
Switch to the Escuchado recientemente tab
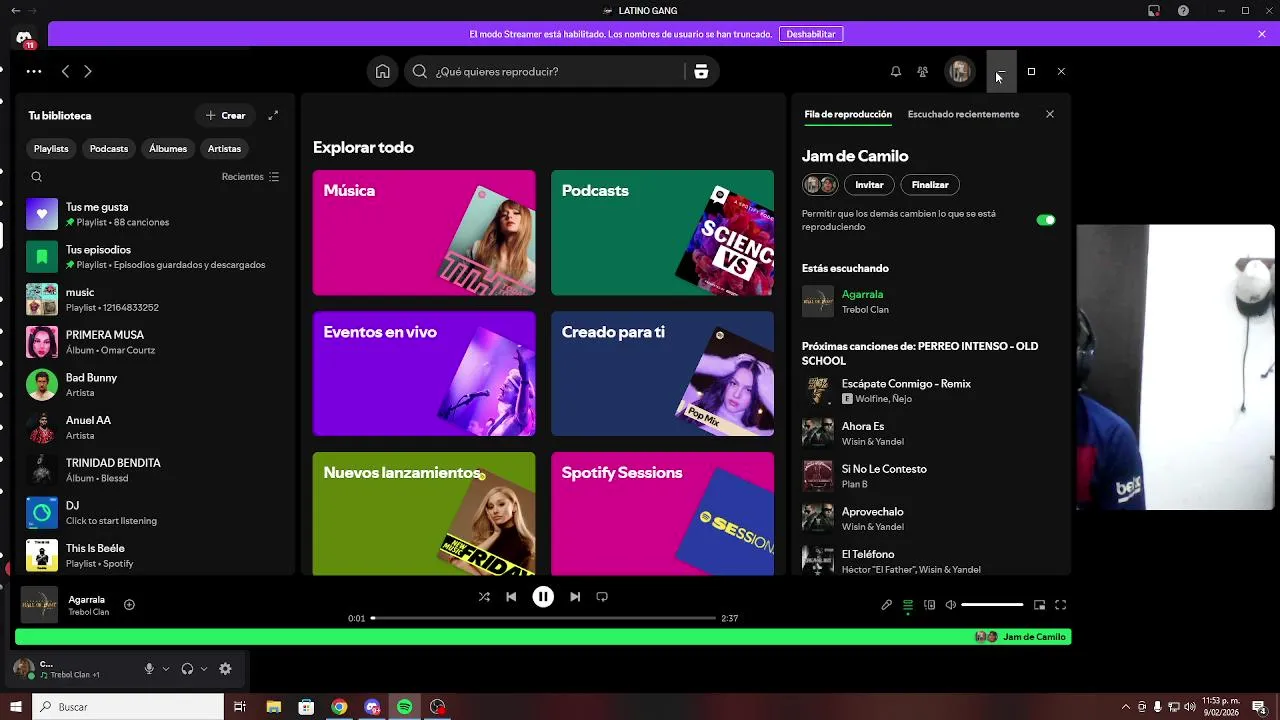pyautogui.click(x=963, y=114)
